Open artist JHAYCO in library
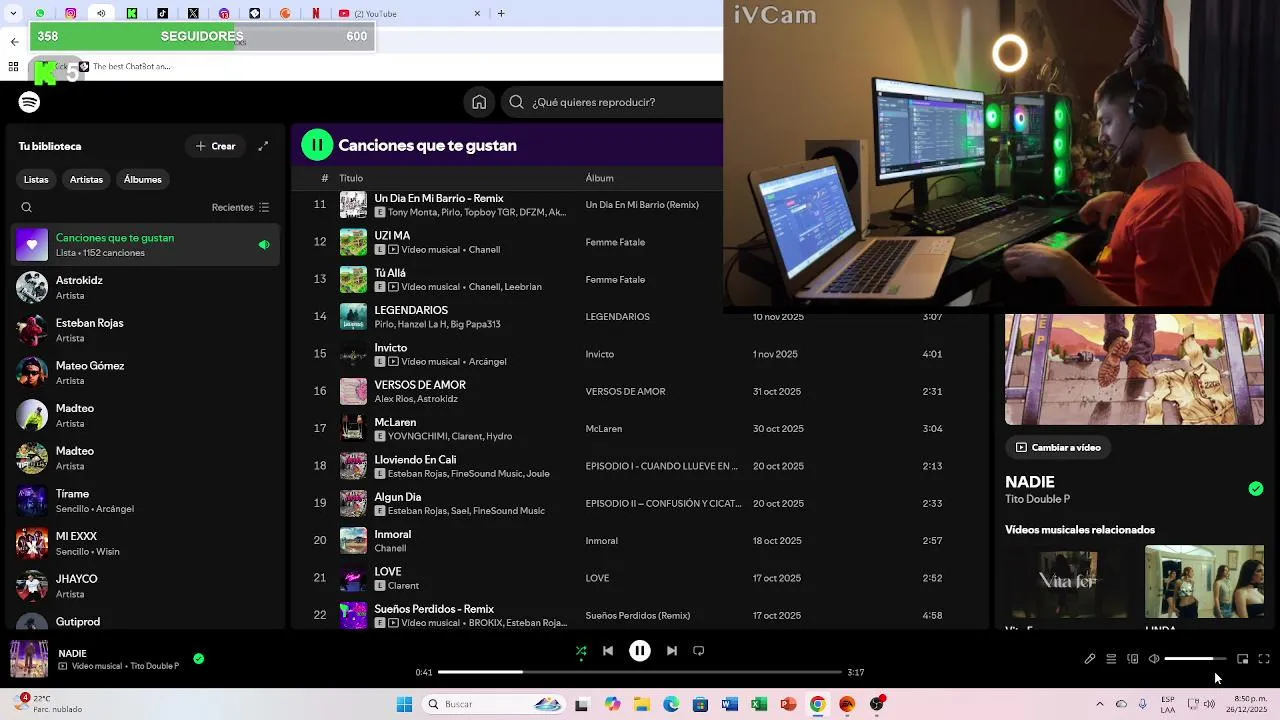The height and width of the screenshot is (720, 1280). pyautogui.click(x=145, y=586)
